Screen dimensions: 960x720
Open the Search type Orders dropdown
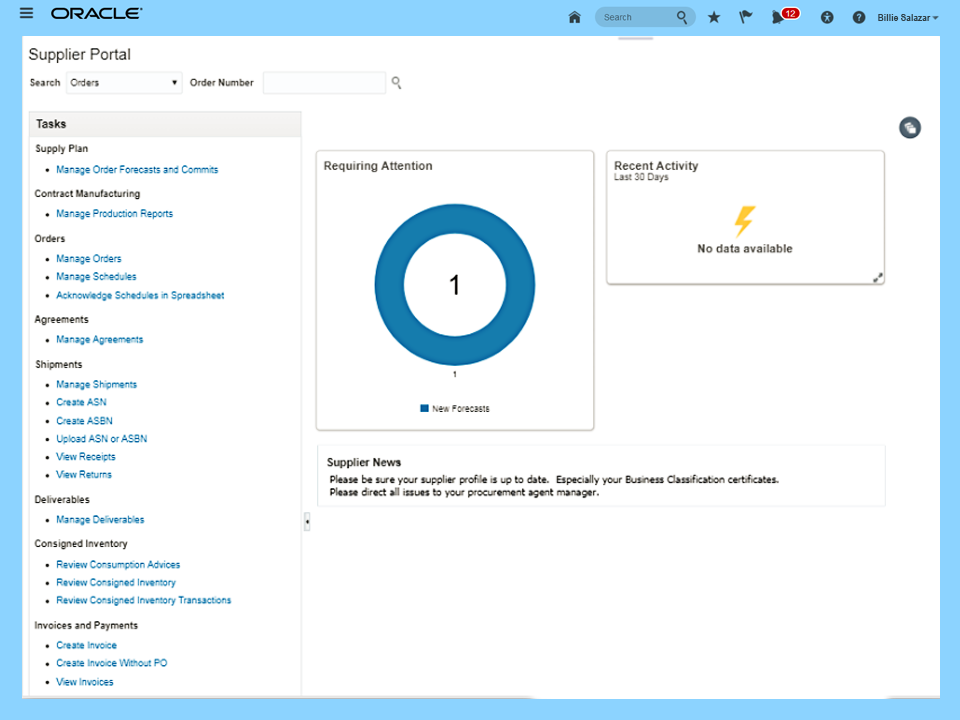[x=124, y=83]
